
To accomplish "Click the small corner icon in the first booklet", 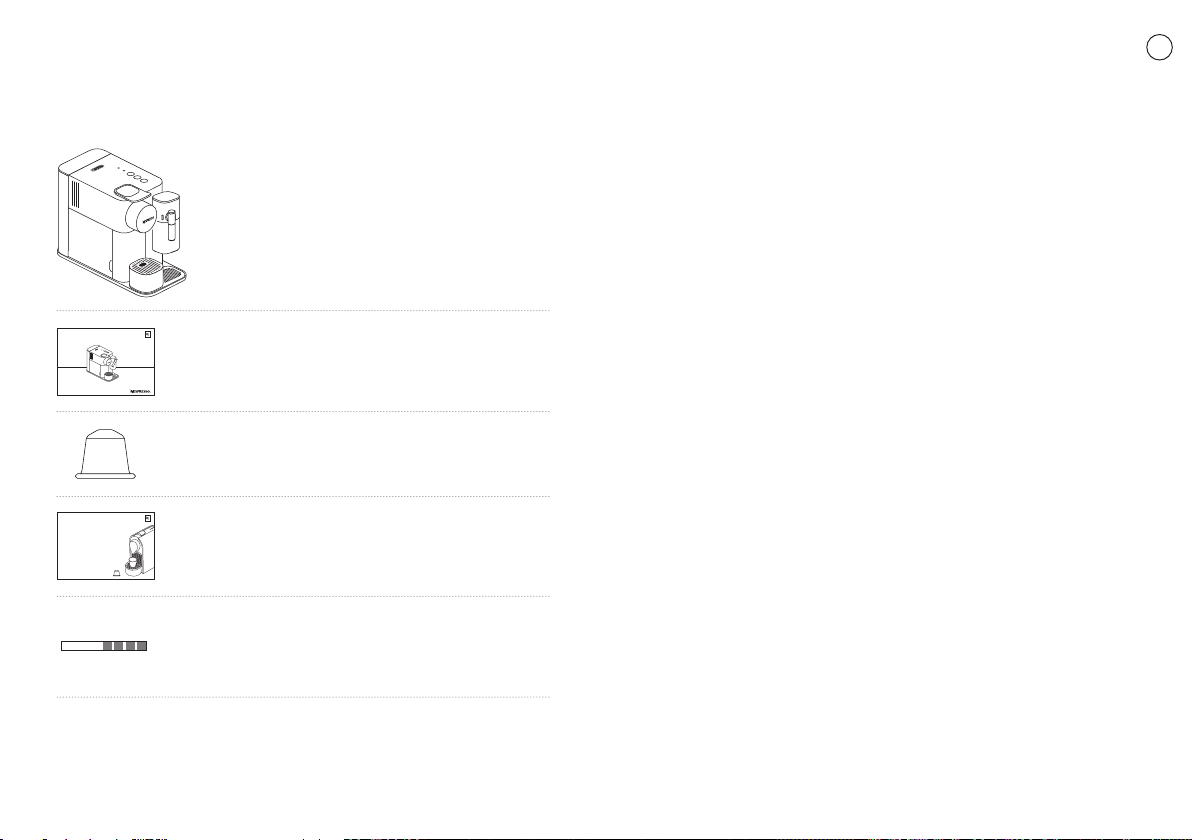I will point(148,334).
